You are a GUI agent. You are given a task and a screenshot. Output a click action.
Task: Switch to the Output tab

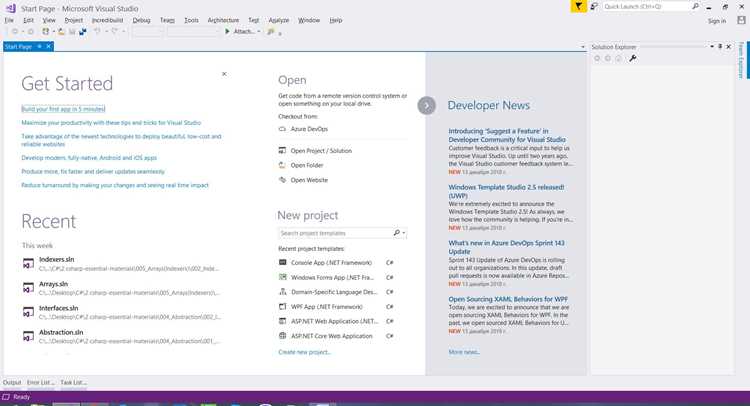tap(12, 383)
